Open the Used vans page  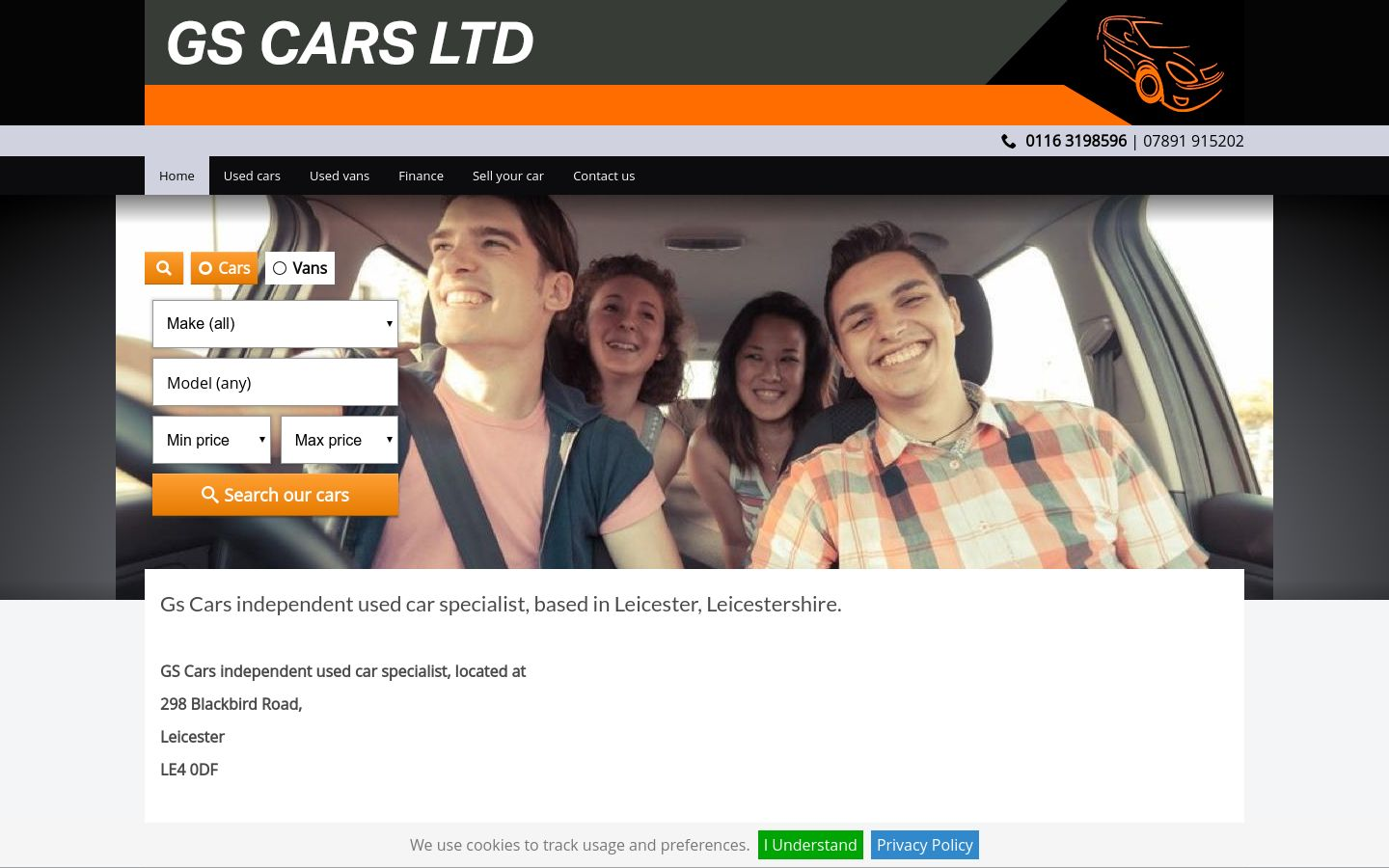point(340,176)
